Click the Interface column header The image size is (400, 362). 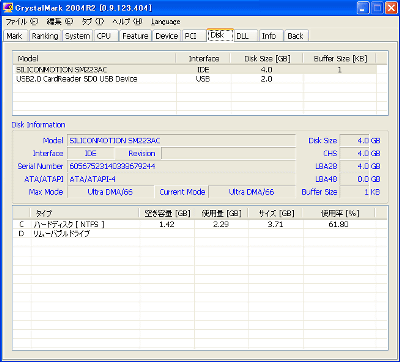click(203, 59)
